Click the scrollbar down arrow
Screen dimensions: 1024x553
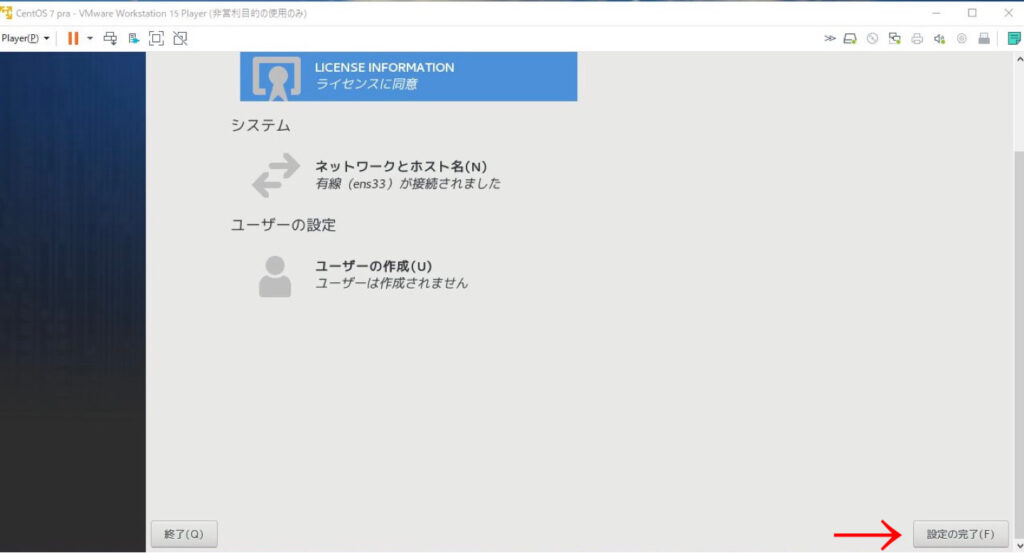click(x=1019, y=546)
